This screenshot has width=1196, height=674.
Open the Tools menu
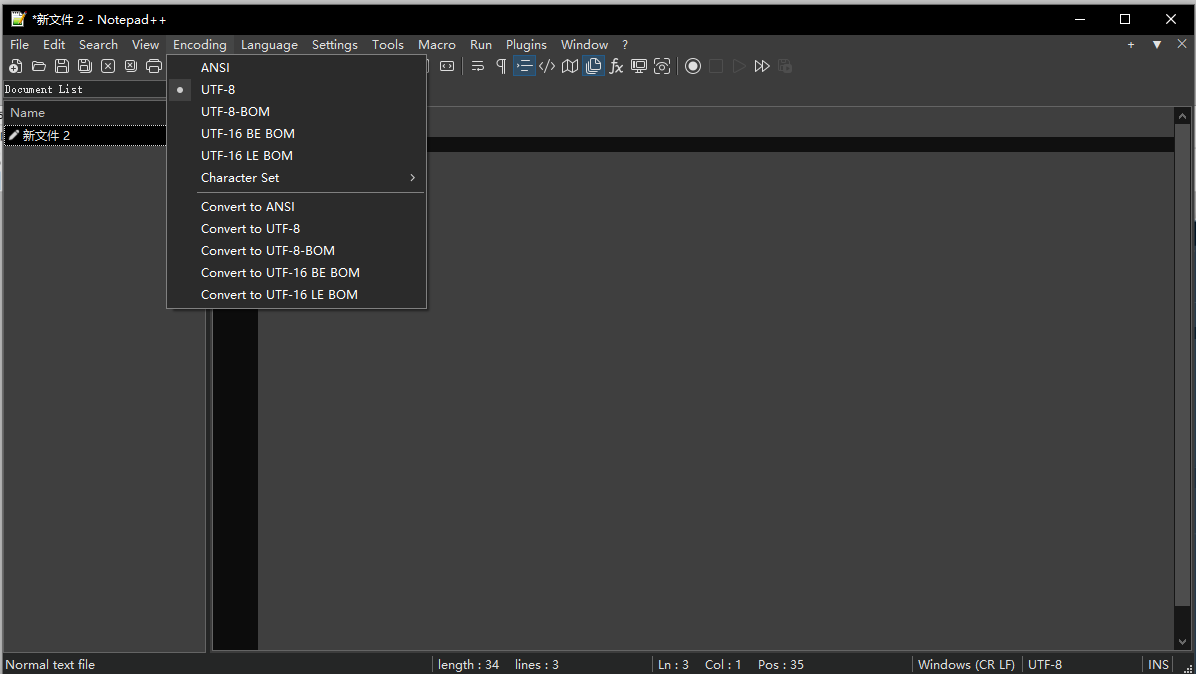click(x=387, y=44)
